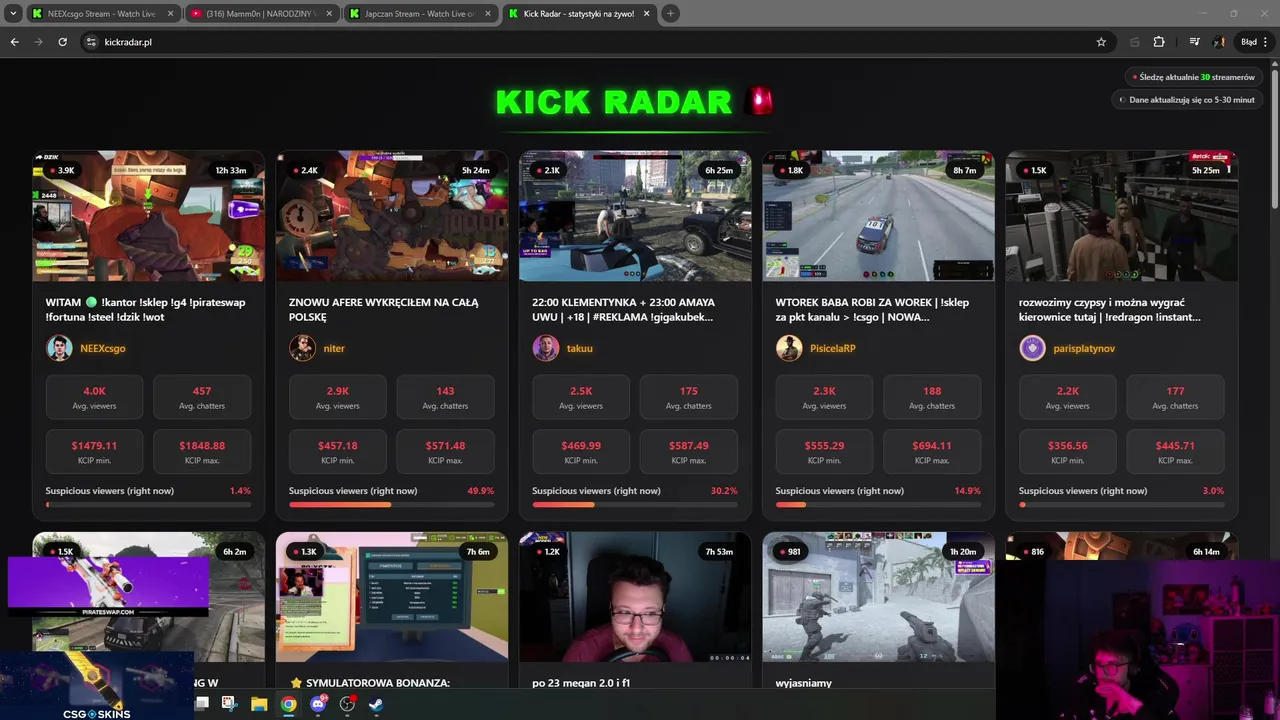Viewport: 1280px width, 720px height.
Task: Open the 'SYMULATOROWA BONANZA' stream thumbnail
Action: (x=392, y=597)
